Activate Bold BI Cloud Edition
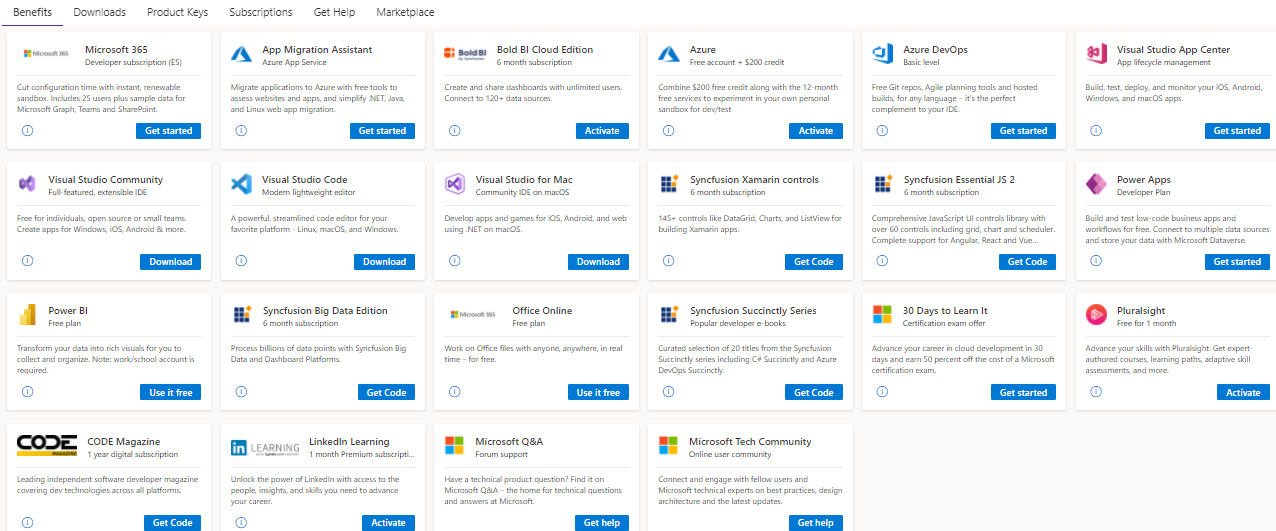This screenshot has height=531, width=1276. coord(602,131)
